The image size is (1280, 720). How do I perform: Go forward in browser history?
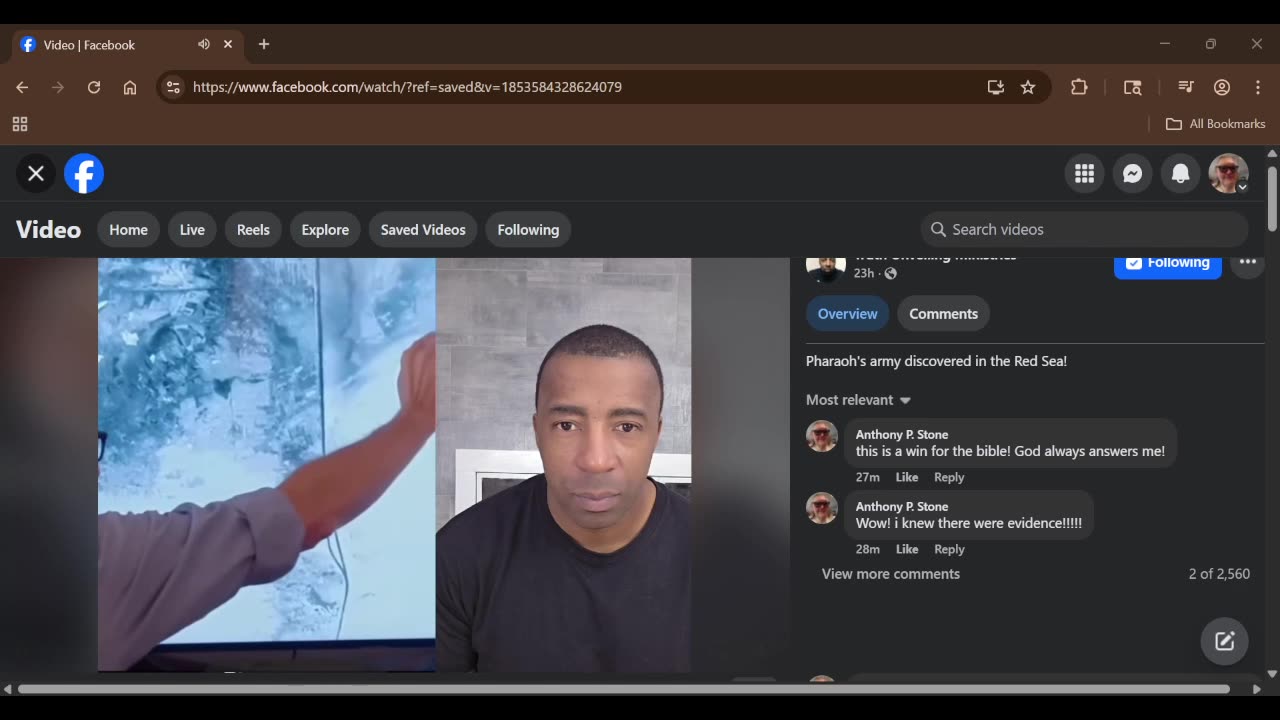point(58,87)
